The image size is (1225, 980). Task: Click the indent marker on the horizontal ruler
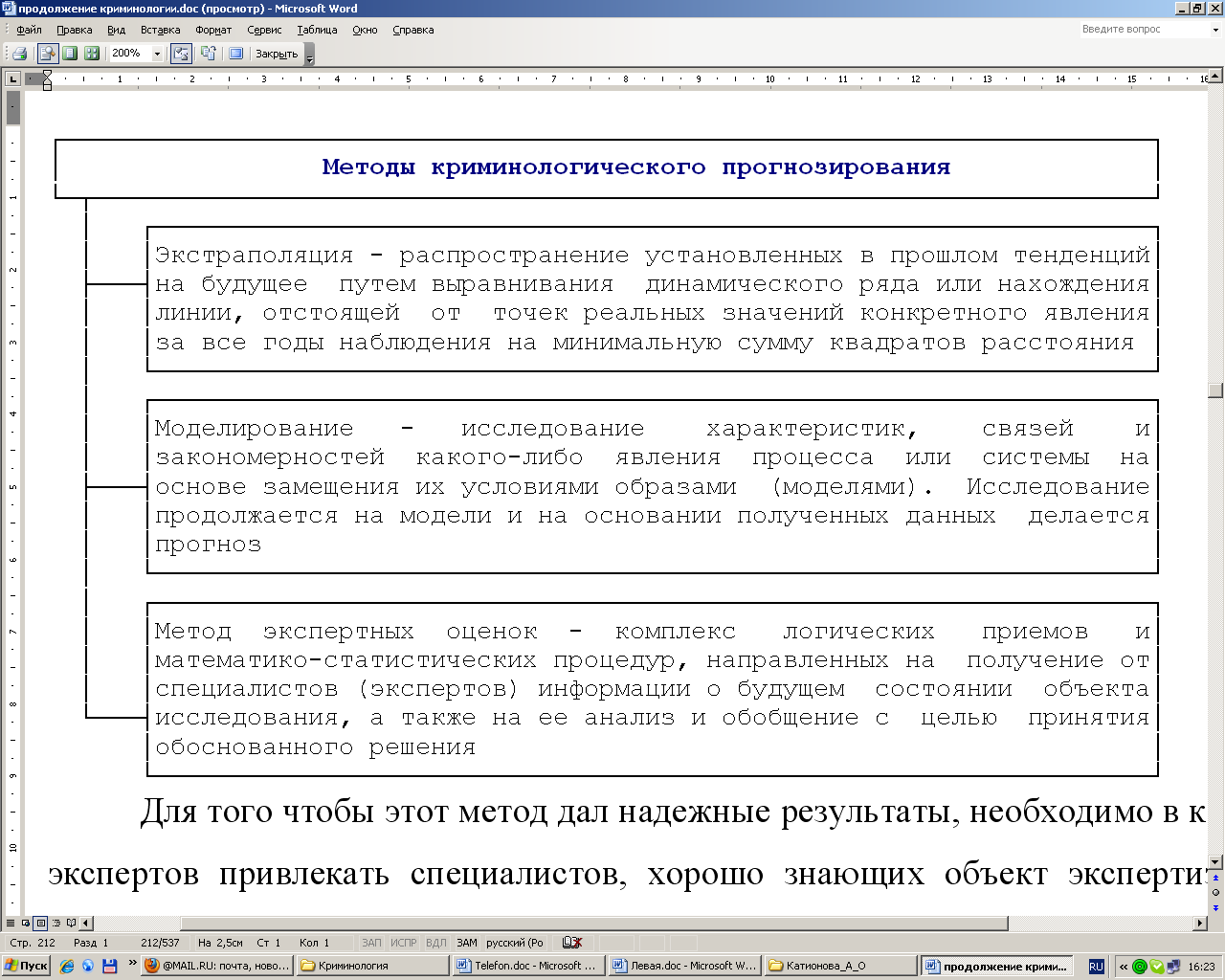pyautogui.click(x=47, y=79)
